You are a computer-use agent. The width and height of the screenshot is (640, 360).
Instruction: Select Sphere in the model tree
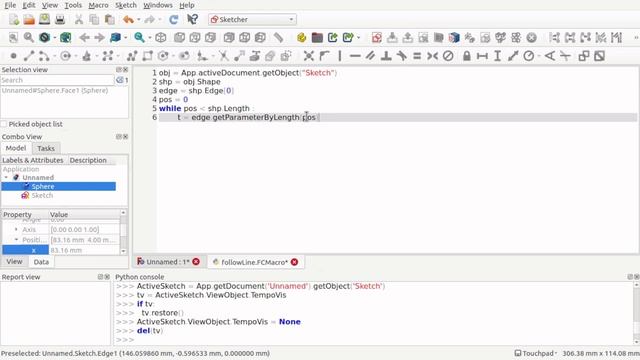click(x=42, y=187)
